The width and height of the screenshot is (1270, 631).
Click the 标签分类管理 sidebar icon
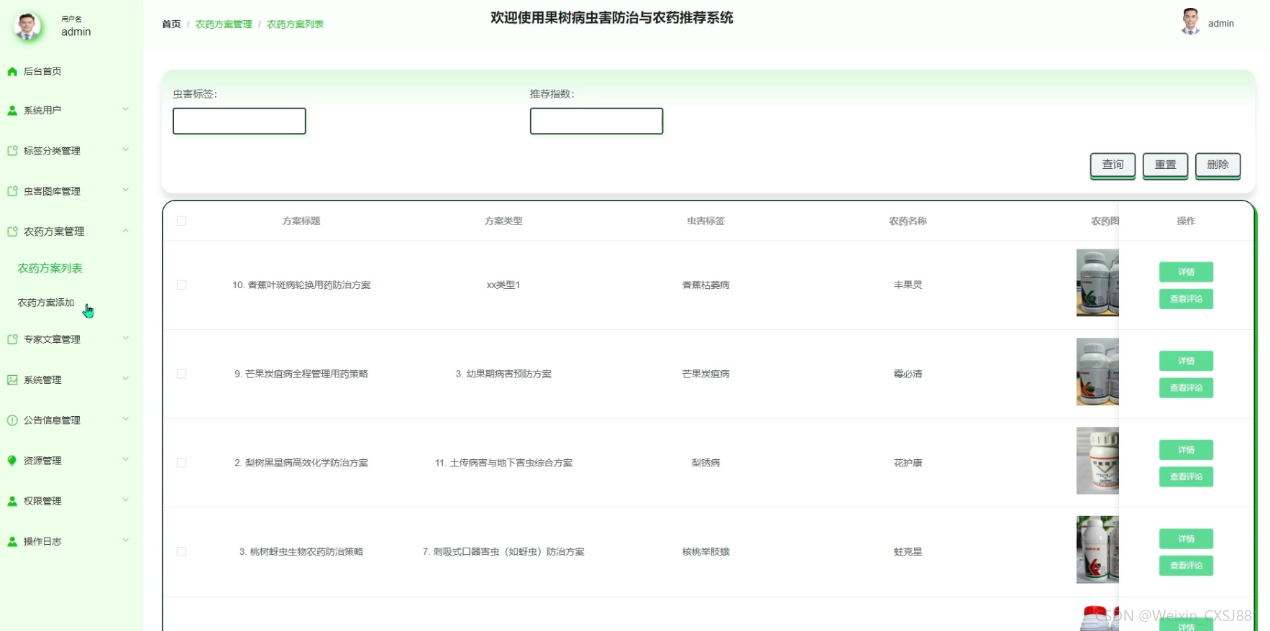pos(12,151)
